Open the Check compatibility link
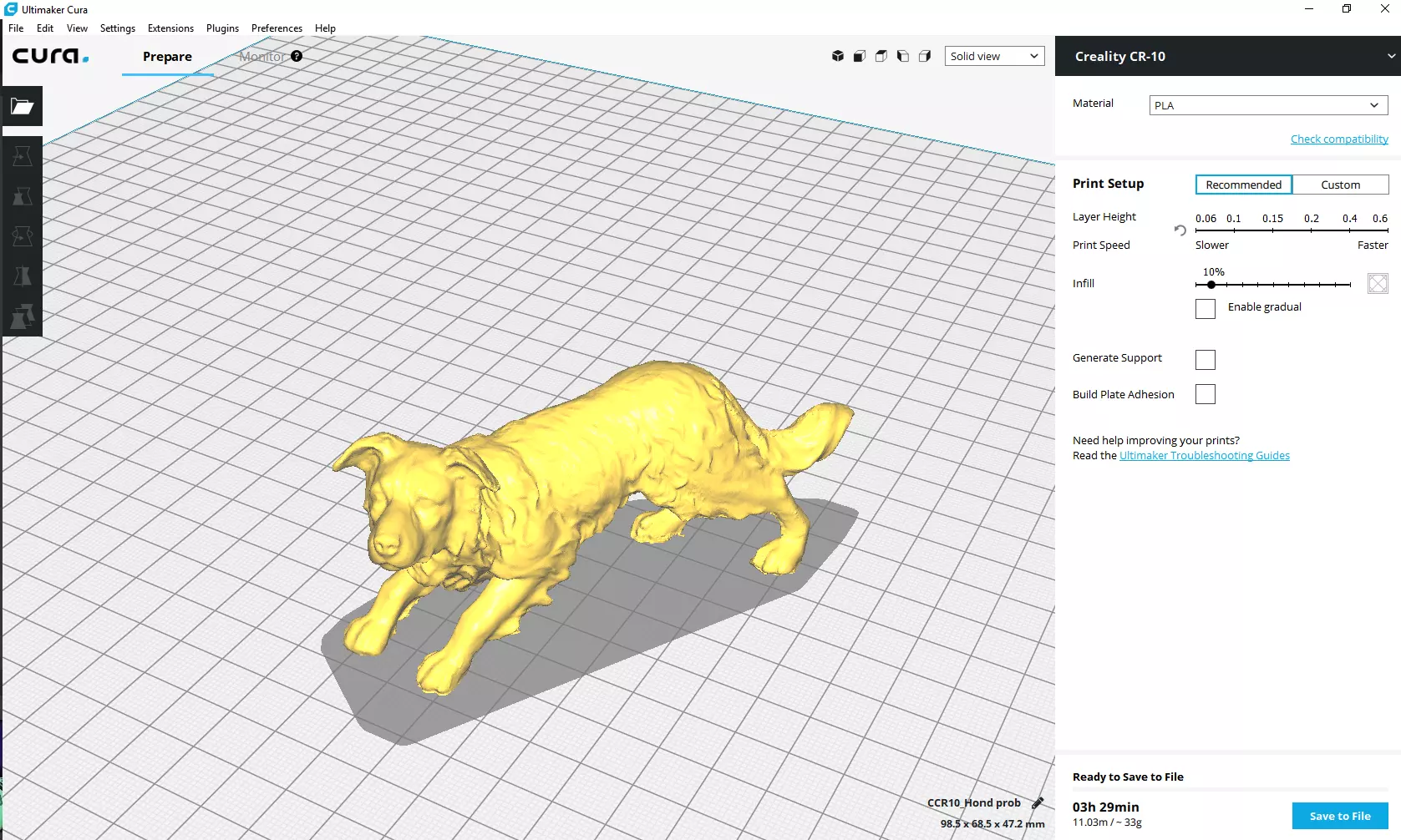The image size is (1401, 840). click(x=1339, y=139)
